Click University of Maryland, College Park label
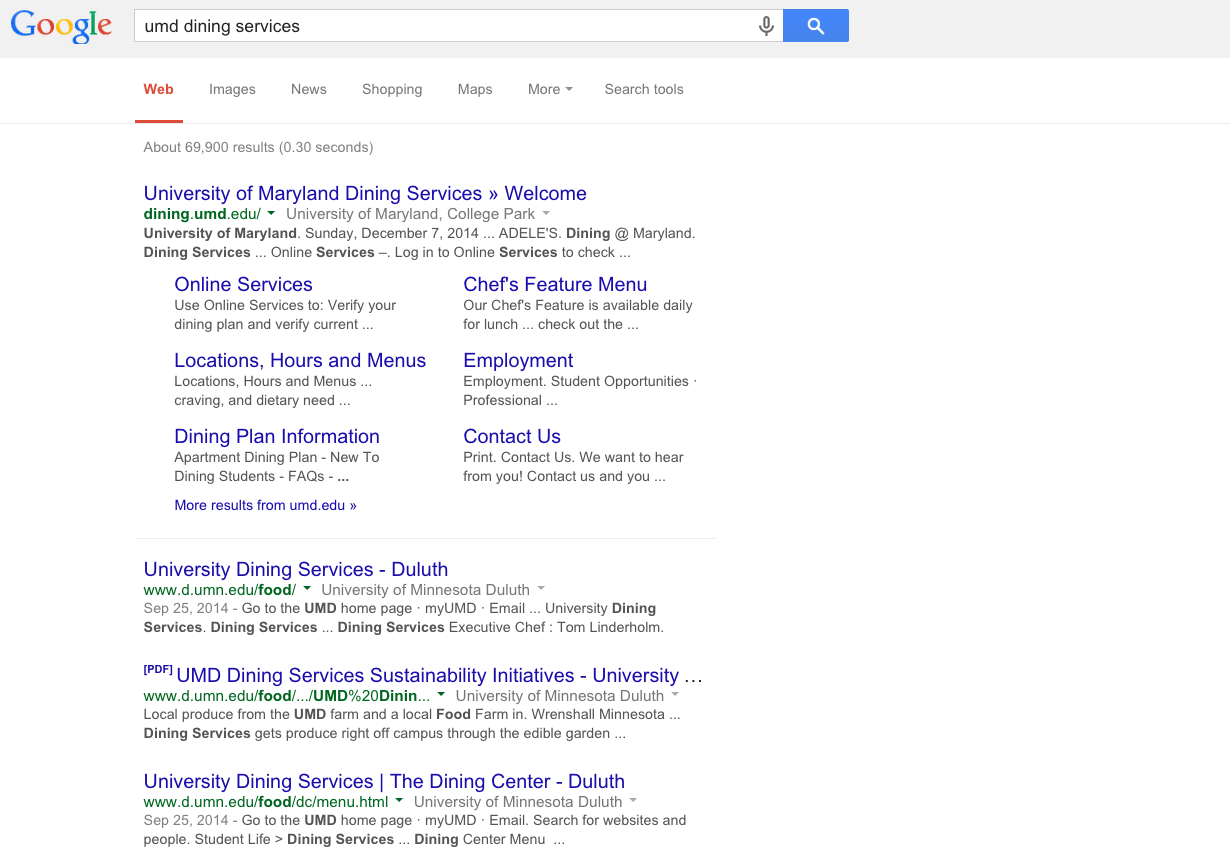This screenshot has height=863, width=1230. (x=411, y=214)
